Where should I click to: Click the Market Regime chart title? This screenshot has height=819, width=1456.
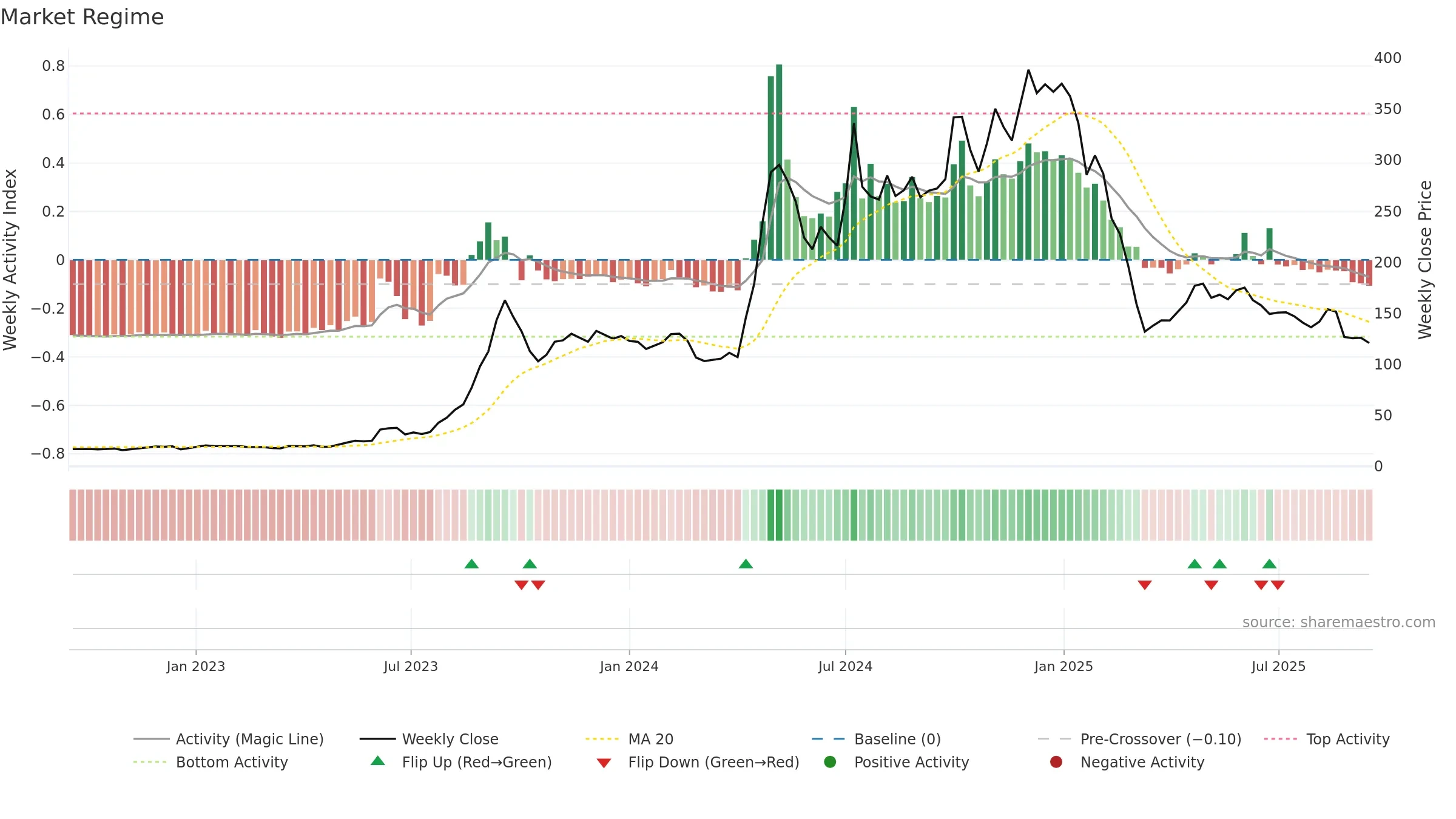[82, 17]
